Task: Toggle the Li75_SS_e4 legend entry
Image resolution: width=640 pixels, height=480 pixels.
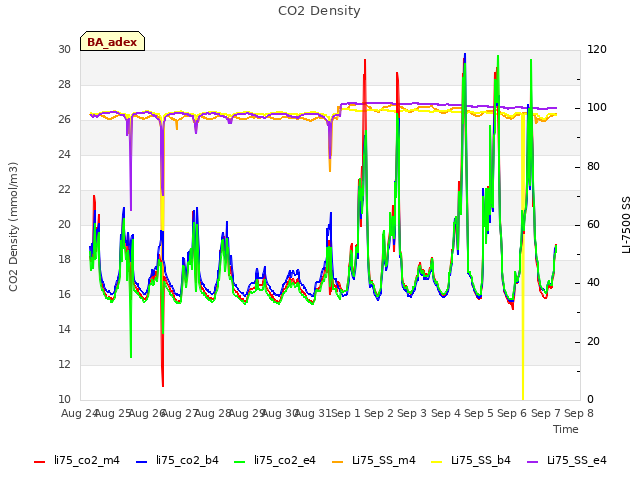Action: click(567, 460)
